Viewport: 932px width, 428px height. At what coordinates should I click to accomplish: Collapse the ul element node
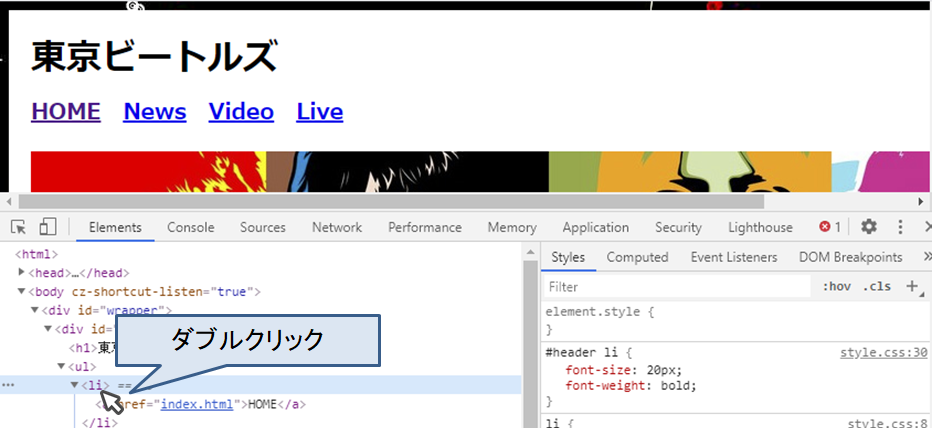61,366
